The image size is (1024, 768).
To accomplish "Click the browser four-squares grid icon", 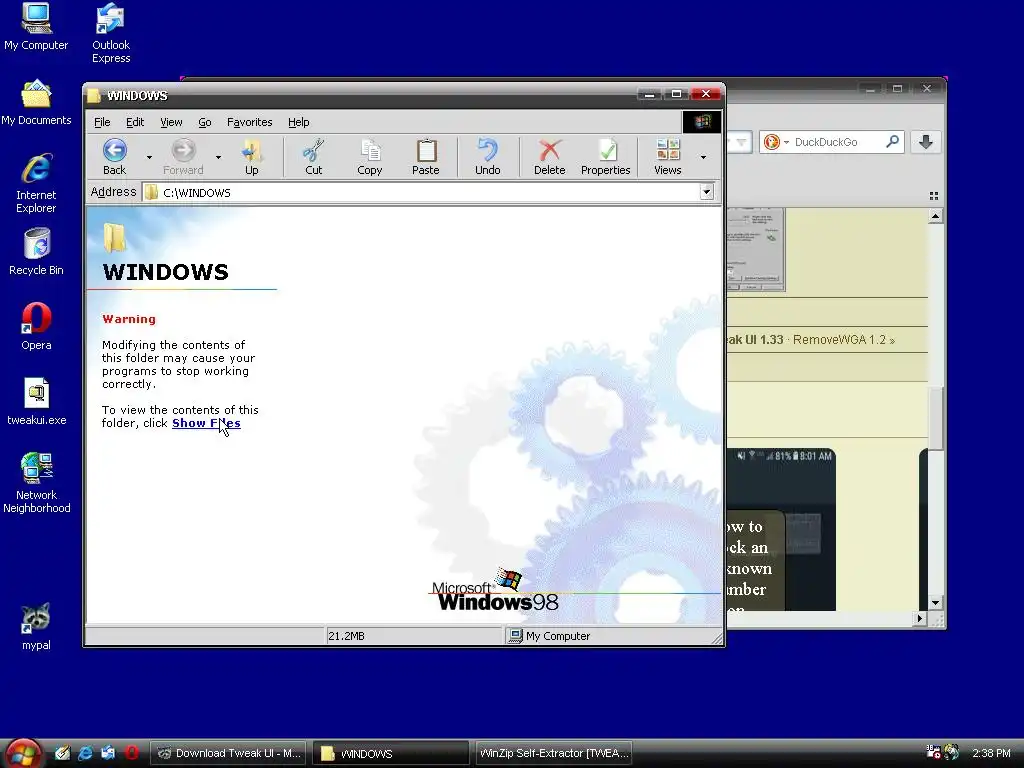I will click(934, 196).
